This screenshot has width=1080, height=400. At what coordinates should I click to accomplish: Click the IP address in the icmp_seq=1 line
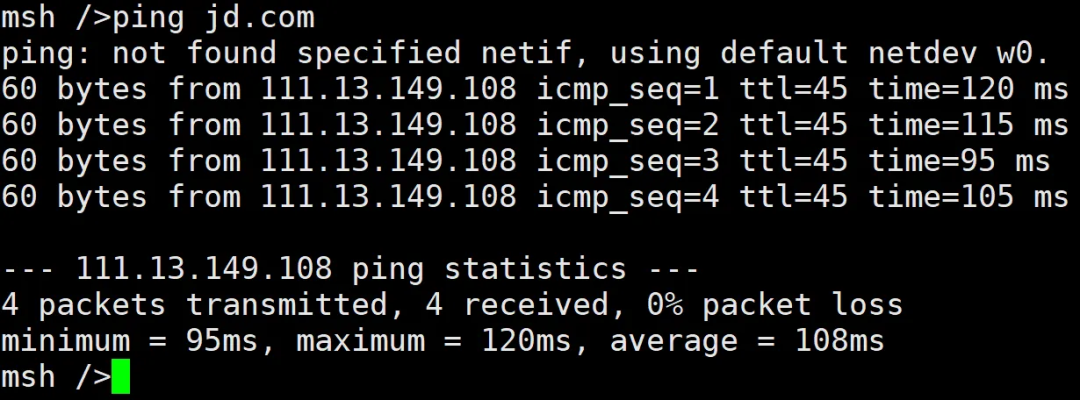pyautogui.click(x=389, y=89)
